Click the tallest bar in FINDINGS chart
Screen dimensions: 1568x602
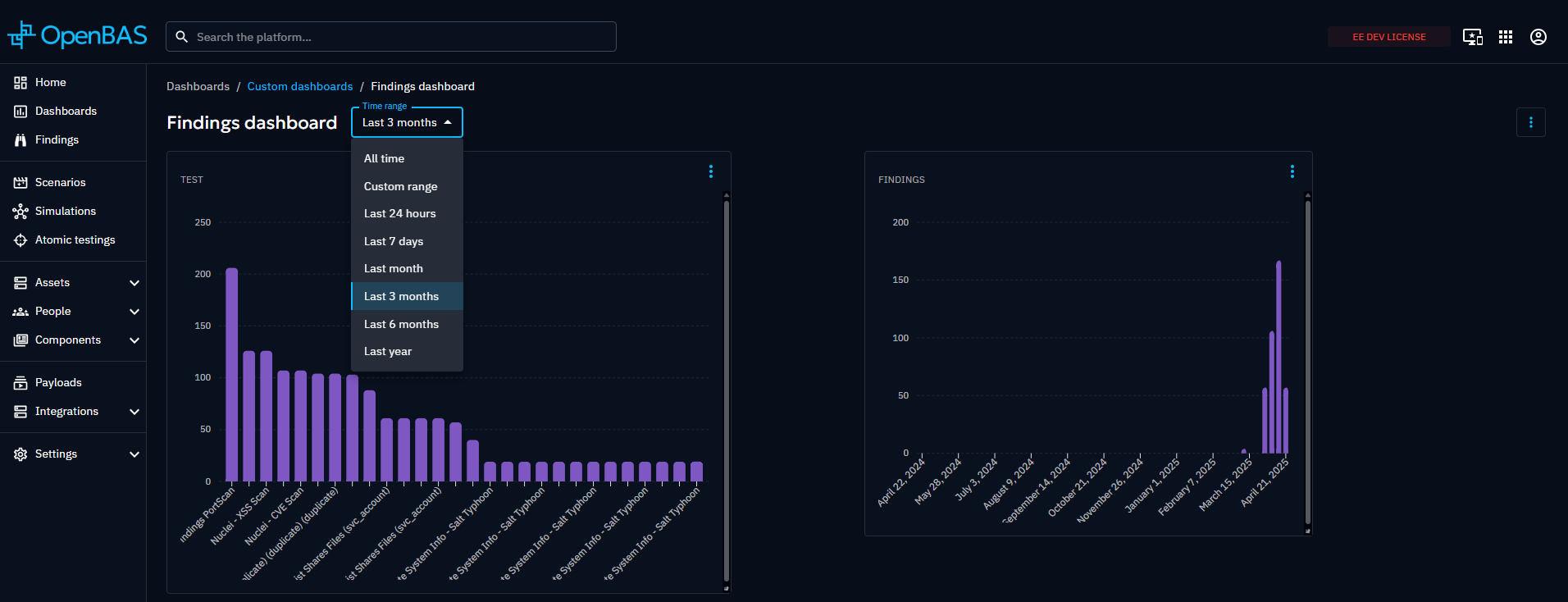[1279, 357]
